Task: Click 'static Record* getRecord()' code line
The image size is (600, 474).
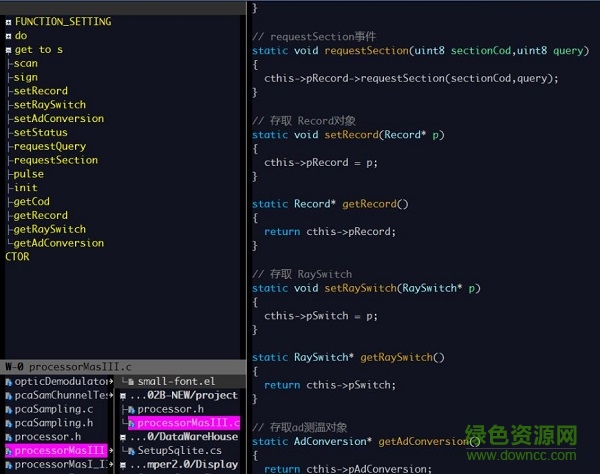Action: 330,204
